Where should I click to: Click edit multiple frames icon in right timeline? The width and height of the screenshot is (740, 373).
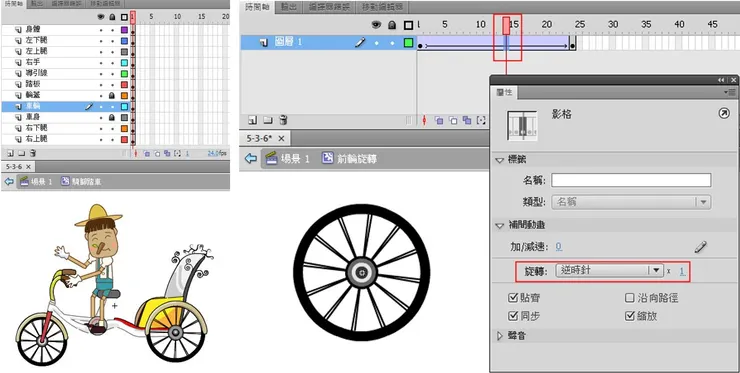point(467,120)
